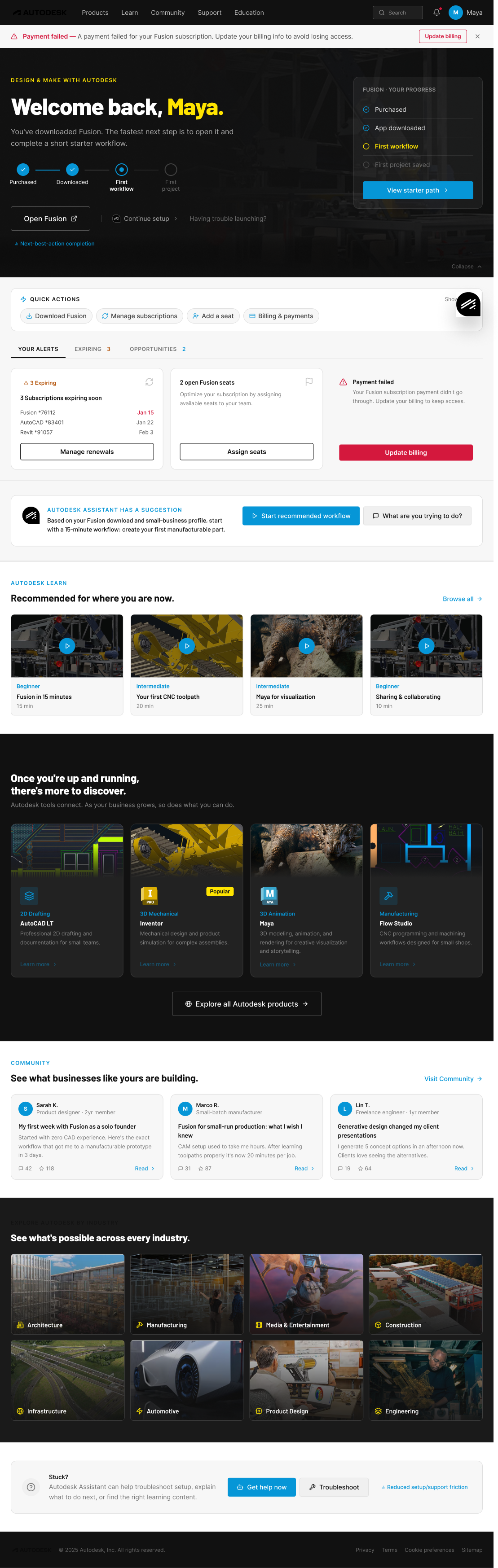Click the Maya profile avatar
The image size is (498, 1568).
click(455, 12)
